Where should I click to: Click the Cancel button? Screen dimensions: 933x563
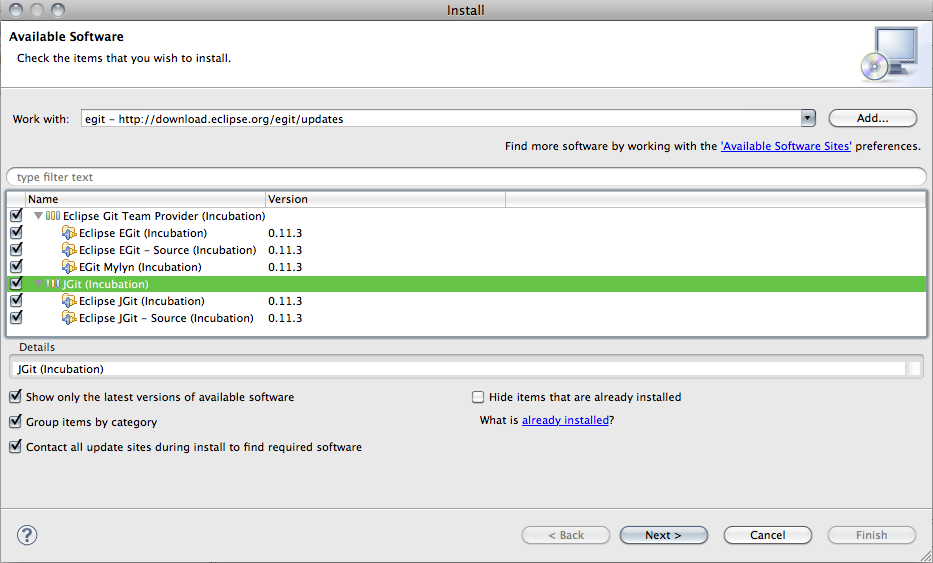pos(768,535)
